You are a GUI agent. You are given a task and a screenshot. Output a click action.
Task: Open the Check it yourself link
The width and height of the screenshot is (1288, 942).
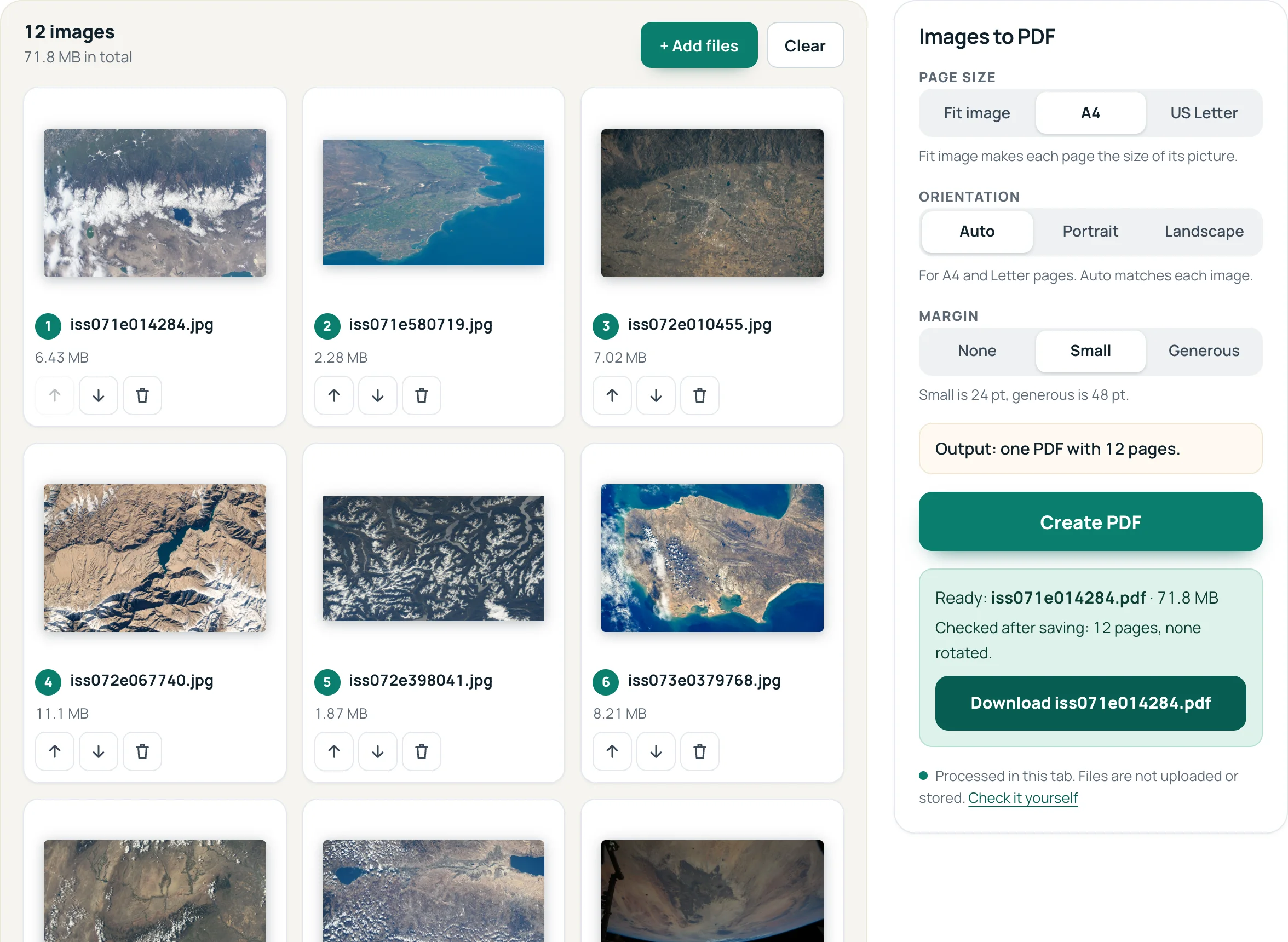(1023, 798)
